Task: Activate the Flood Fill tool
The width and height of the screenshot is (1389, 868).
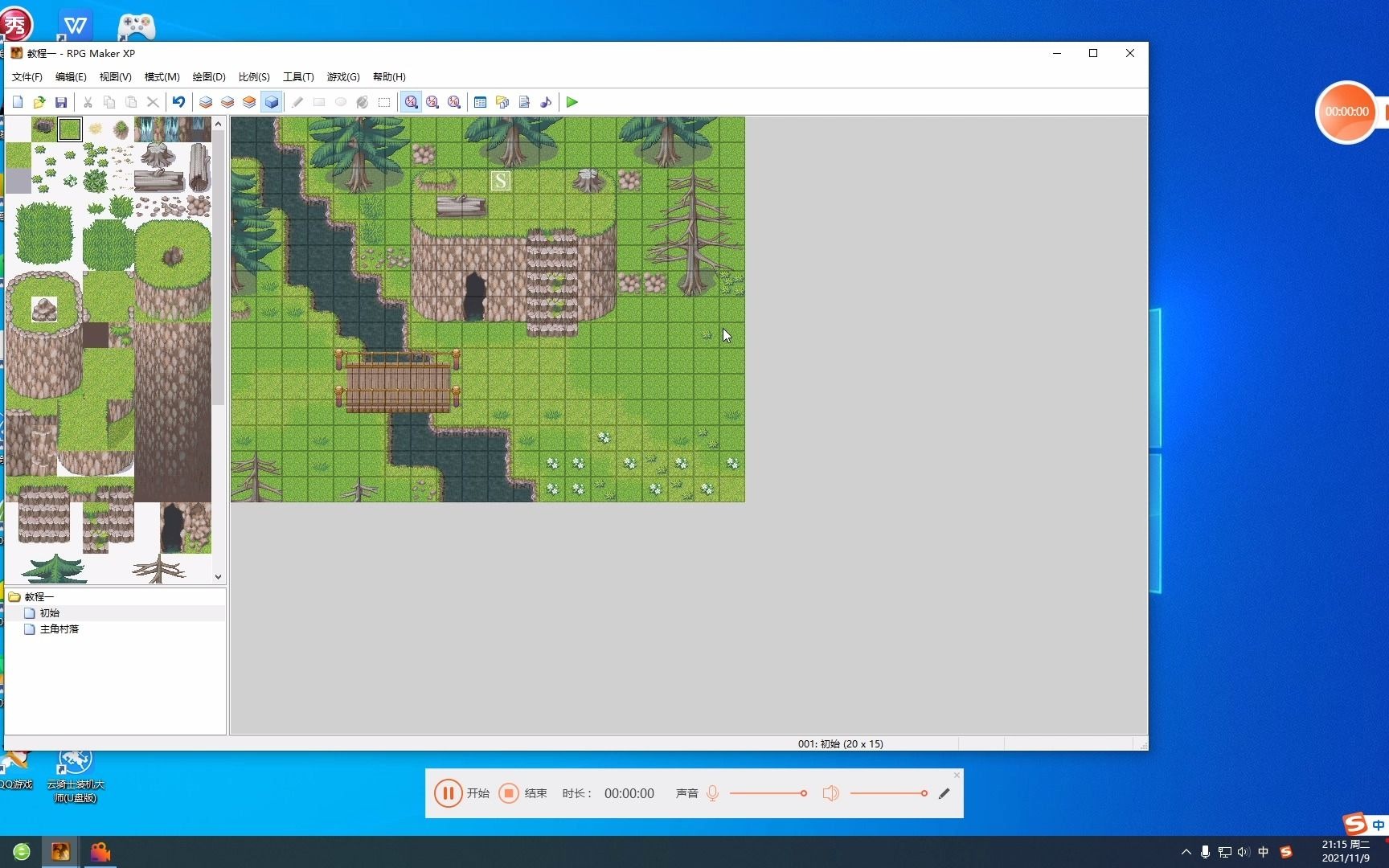Action: click(x=362, y=102)
